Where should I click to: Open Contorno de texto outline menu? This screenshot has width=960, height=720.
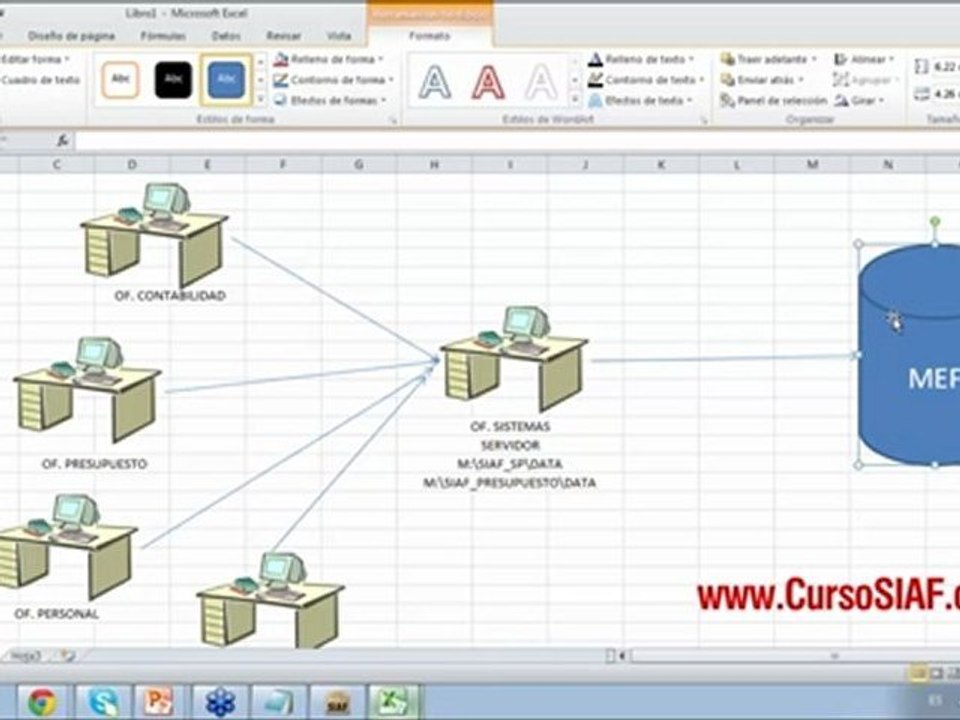(646, 80)
